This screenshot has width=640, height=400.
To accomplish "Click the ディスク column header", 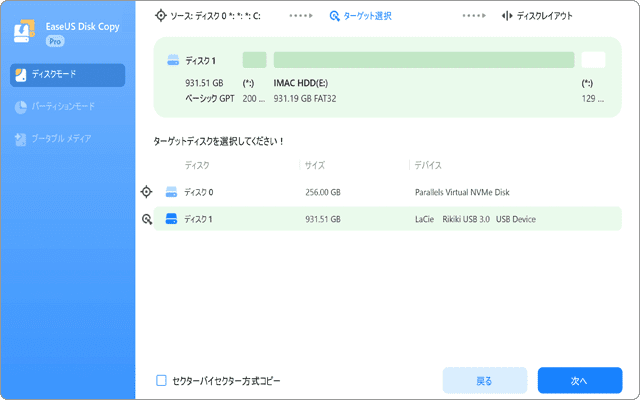I will 197,165.
